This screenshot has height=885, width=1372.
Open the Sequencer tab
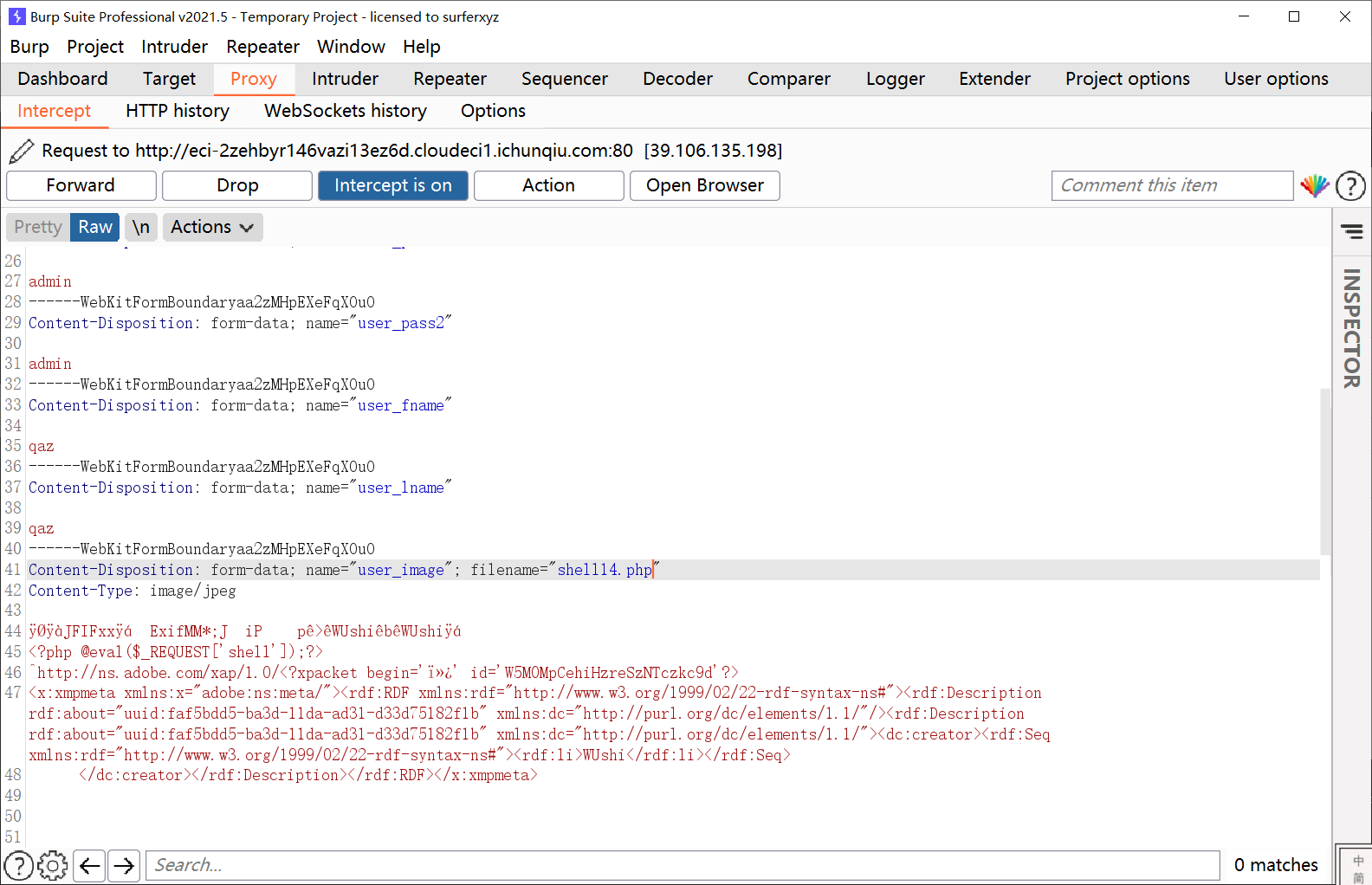565,79
